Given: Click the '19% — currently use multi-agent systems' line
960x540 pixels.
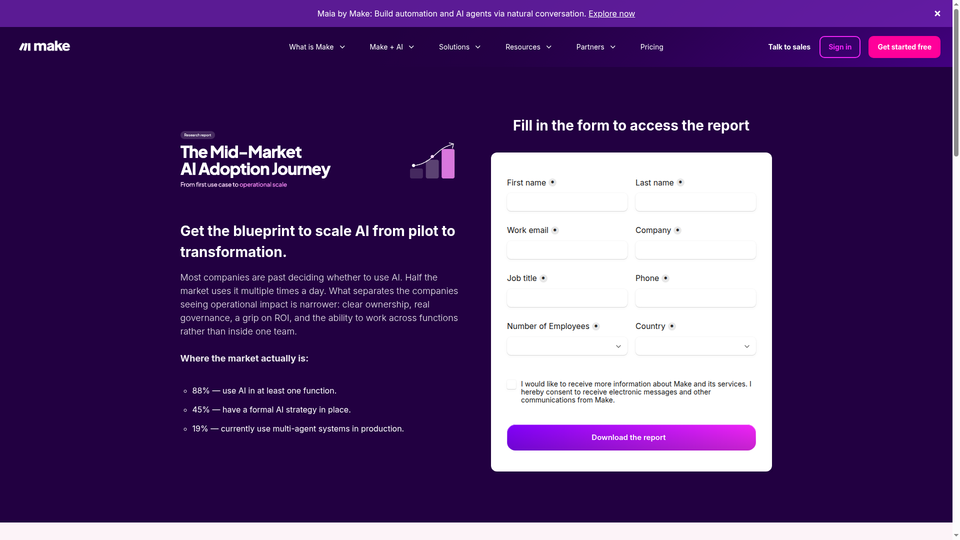Looking at the screenshot, I should pyautogui.click(x=298, y=429).
